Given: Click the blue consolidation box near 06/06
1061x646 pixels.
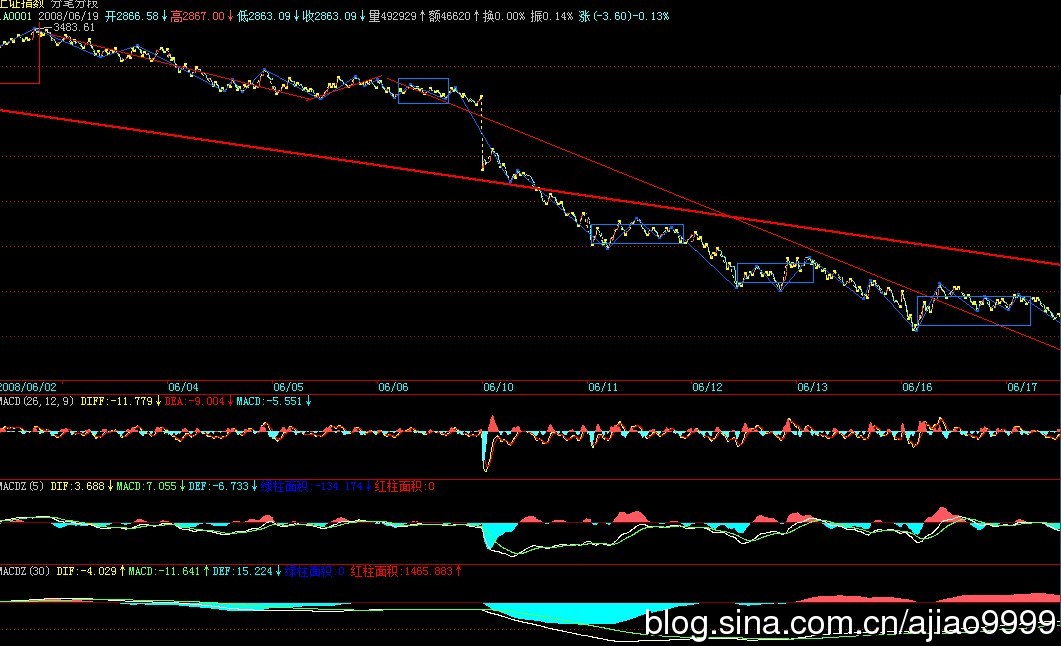Looking at the screenshot, I should tap(423, 91).
